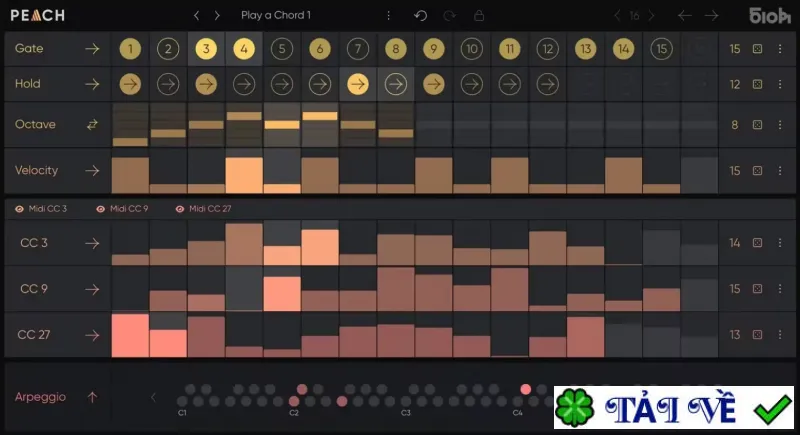Change CC 27 row direction arrow
Image resolution: width=800 pixels, height=435 pixels.
tap(92, 335)
